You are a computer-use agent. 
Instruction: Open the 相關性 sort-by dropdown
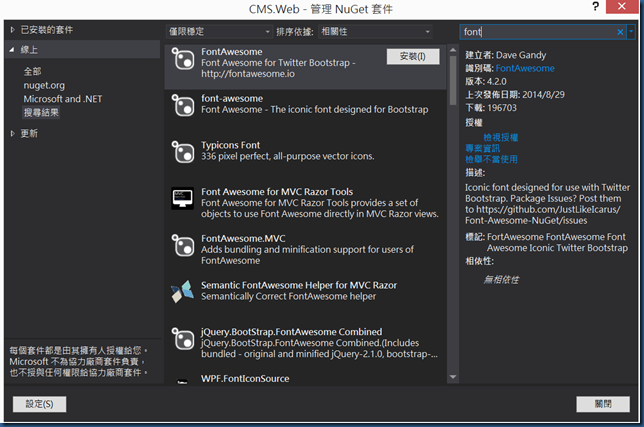[375, 32]
